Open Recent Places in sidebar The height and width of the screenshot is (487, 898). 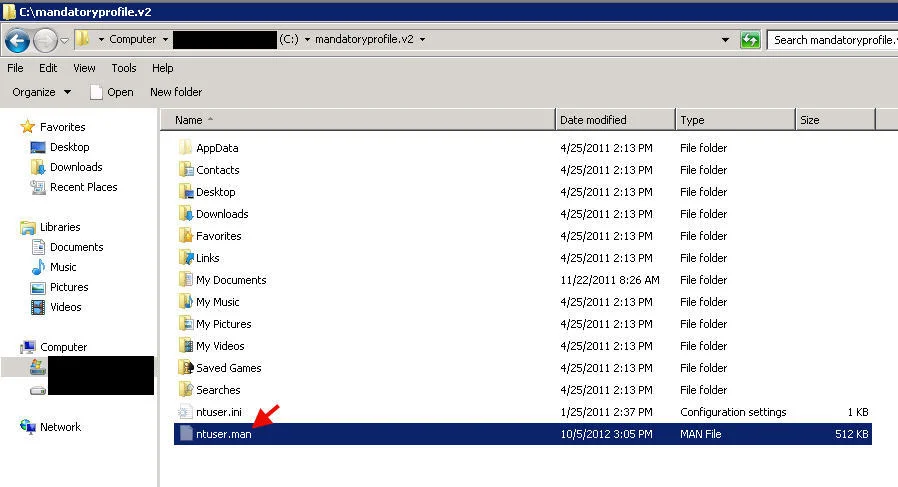click(x=84, y=187)
